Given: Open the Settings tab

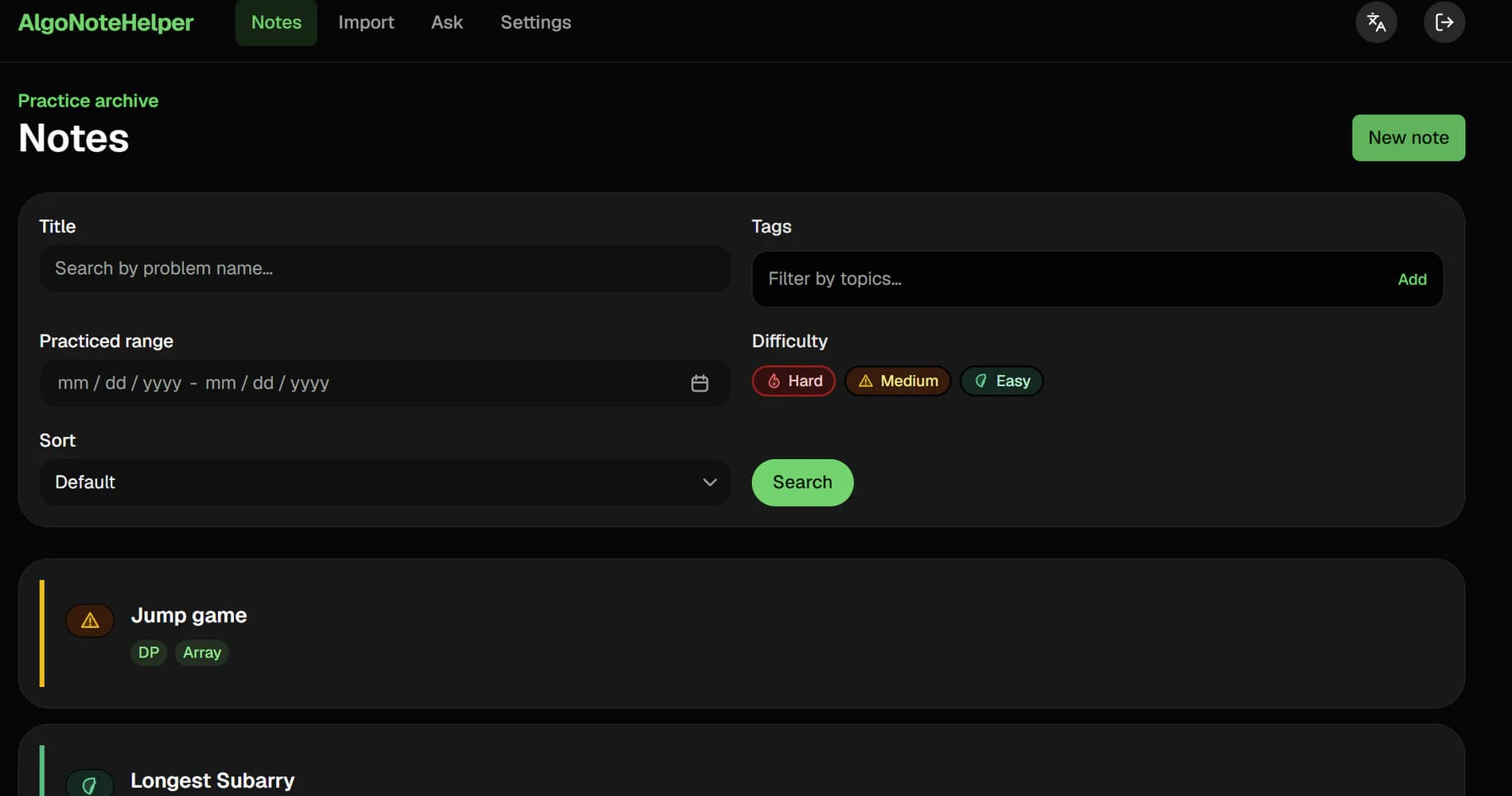Looking at the screenshot, I should (x=536, y=22).
